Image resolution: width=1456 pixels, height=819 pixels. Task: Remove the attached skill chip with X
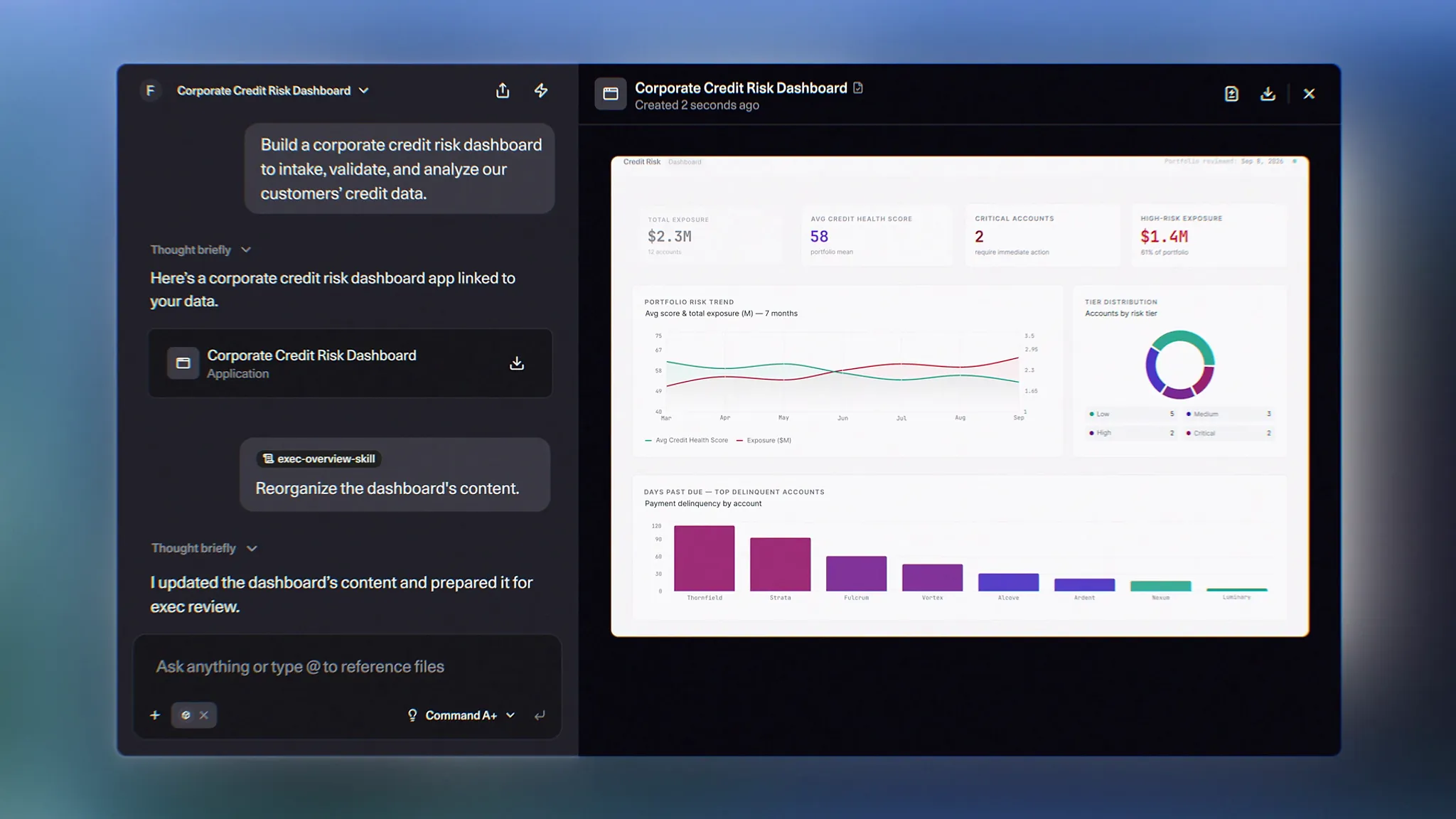(204, 715)
